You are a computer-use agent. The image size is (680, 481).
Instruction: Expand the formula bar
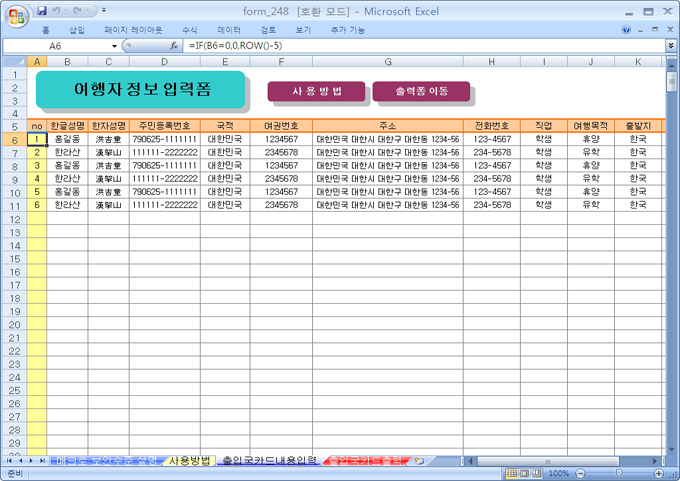coord(670,46)
